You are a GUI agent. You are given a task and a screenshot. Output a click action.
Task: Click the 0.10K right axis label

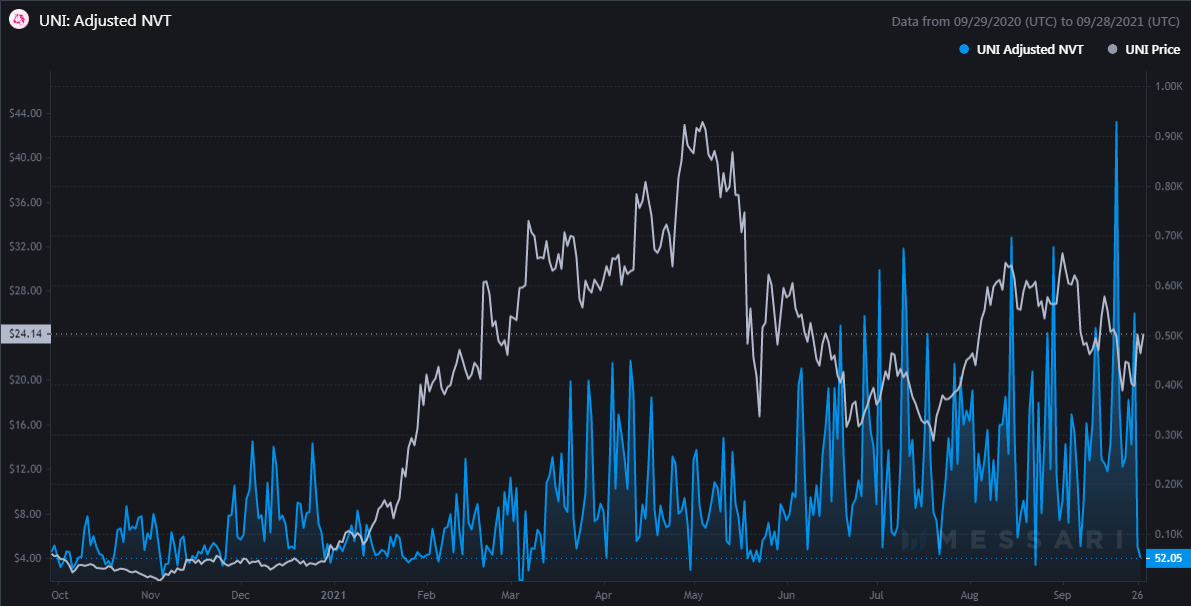pyautogui.click(x=1168, y=535)
